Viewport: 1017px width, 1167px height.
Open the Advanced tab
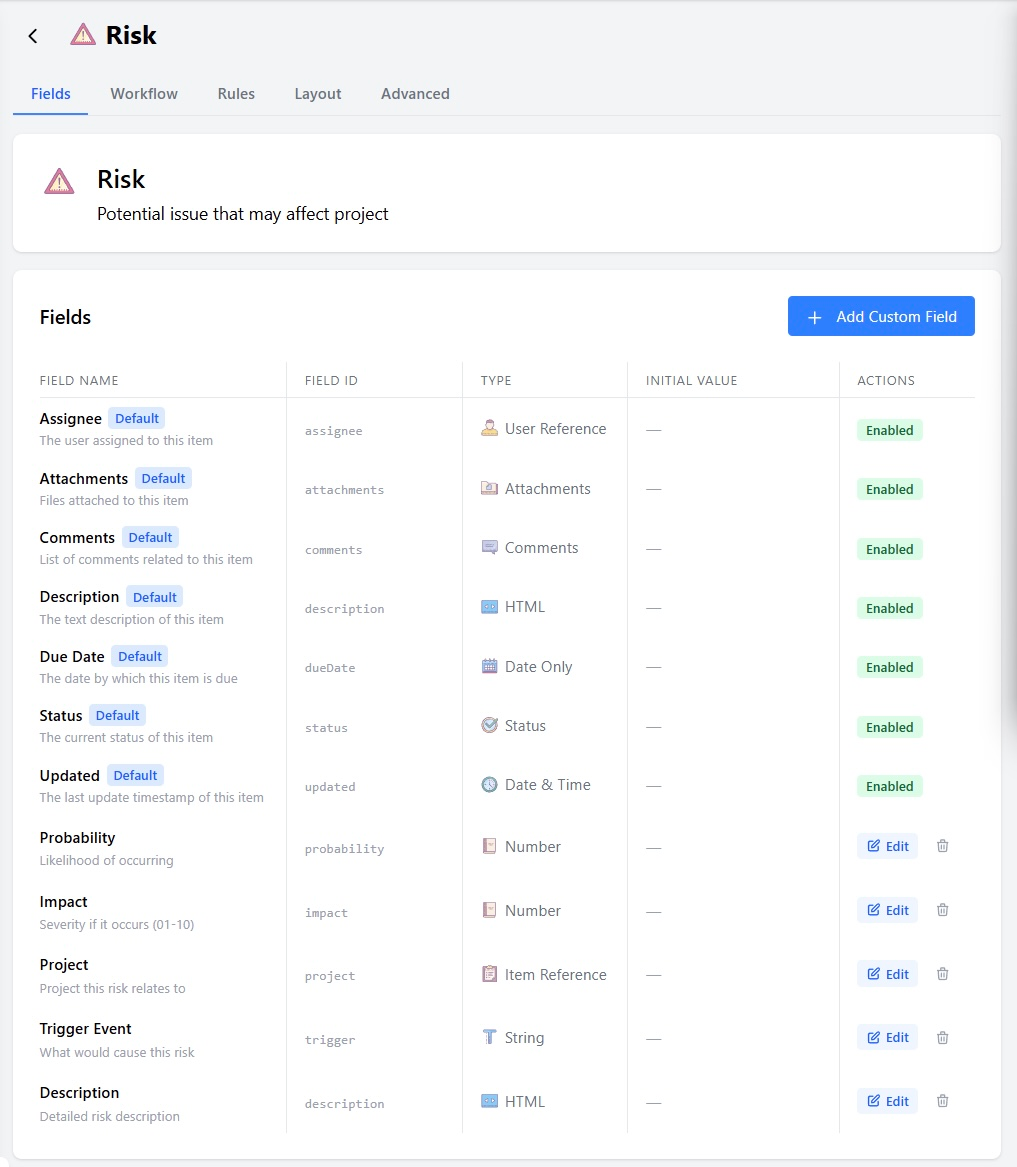415,94
